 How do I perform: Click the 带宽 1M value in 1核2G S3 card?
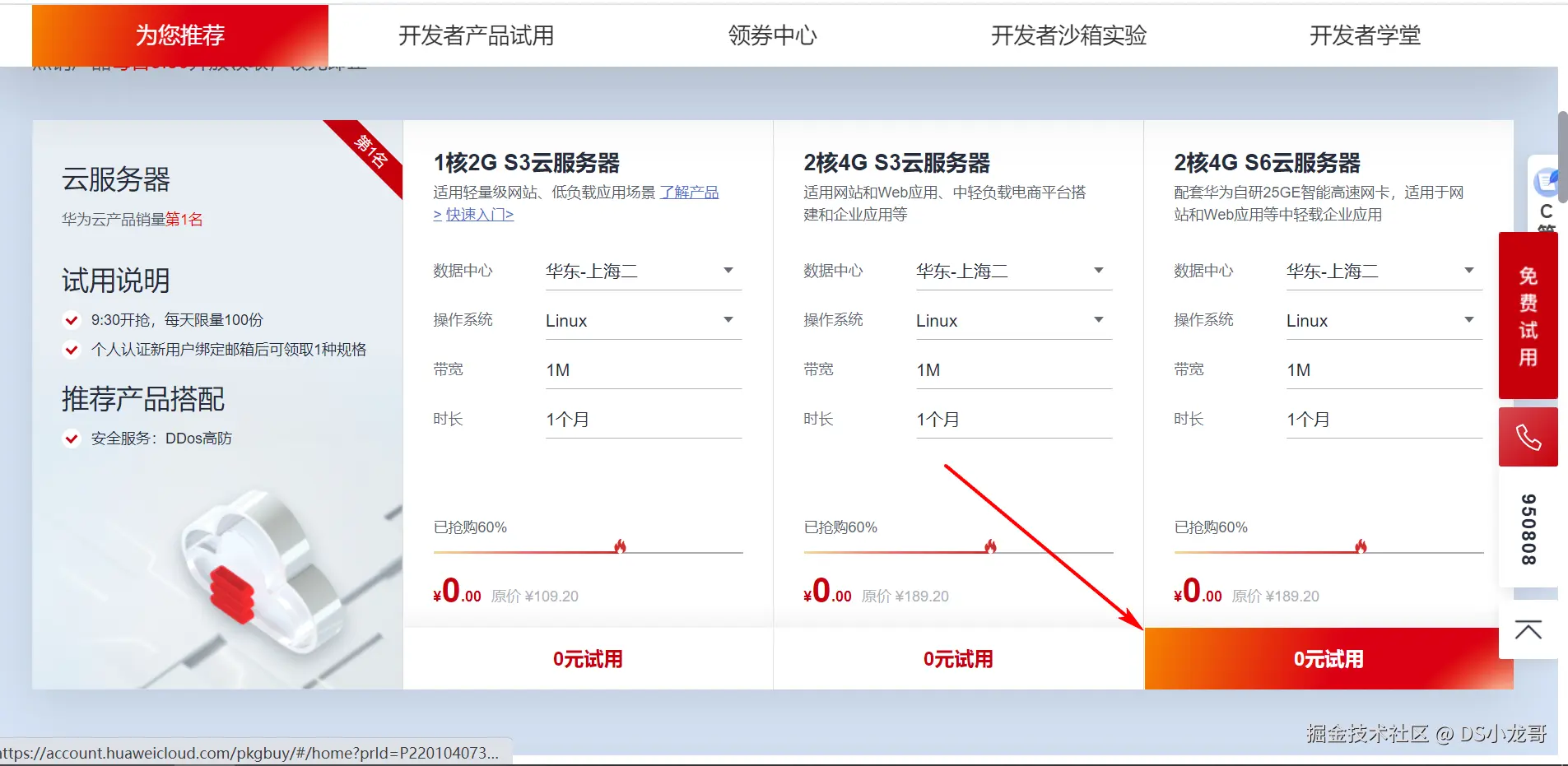pos(558,370)
